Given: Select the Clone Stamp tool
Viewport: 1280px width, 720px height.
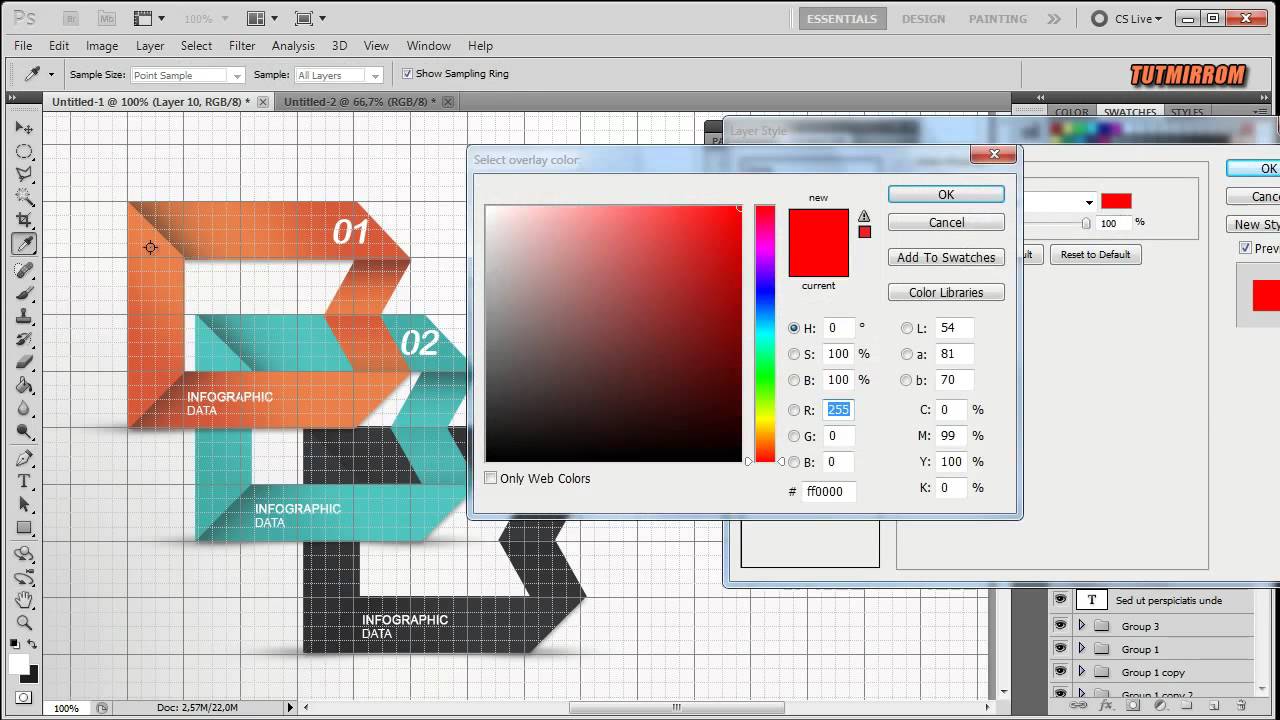Looking at the screenshot, I should 24,316.
